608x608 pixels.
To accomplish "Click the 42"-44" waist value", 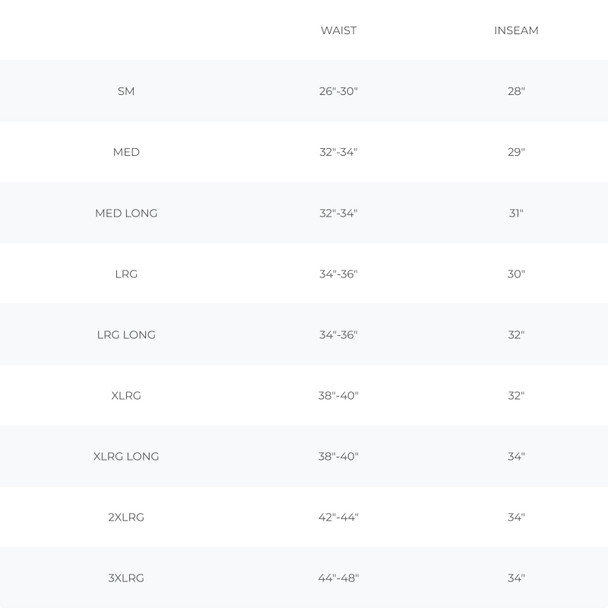I will (338, 518).
